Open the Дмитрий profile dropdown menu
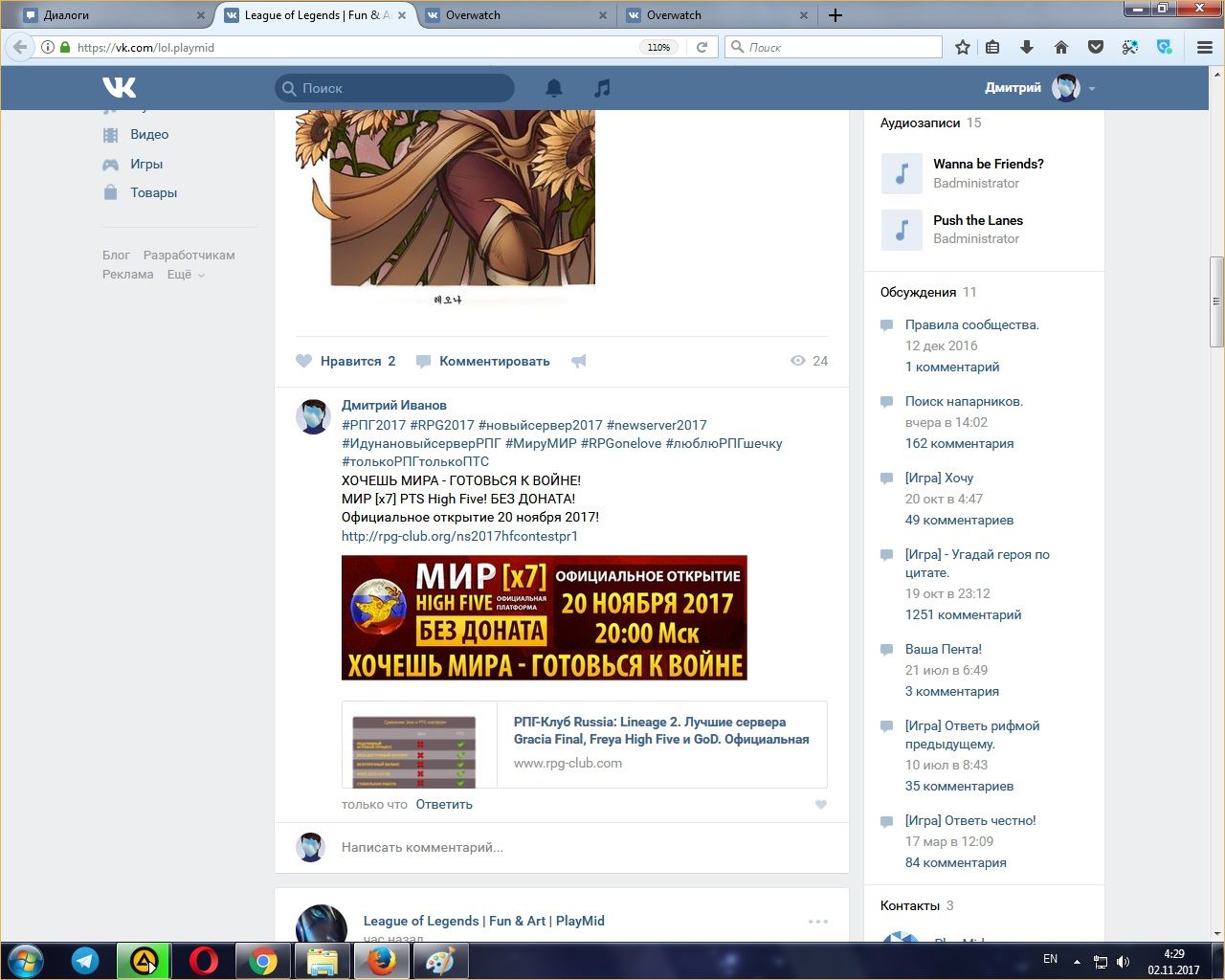Viewport: 1225px width, 980px height. [x=1091, y=89]
